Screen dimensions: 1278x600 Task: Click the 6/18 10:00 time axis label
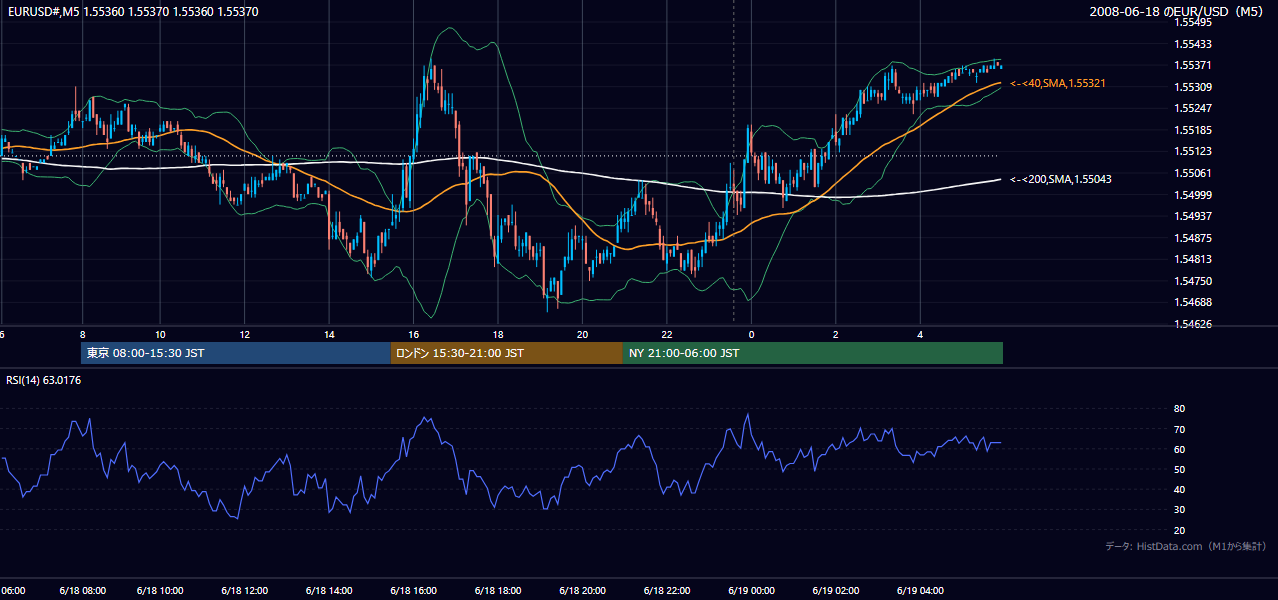pyautogui.click(x=160, y=590)
